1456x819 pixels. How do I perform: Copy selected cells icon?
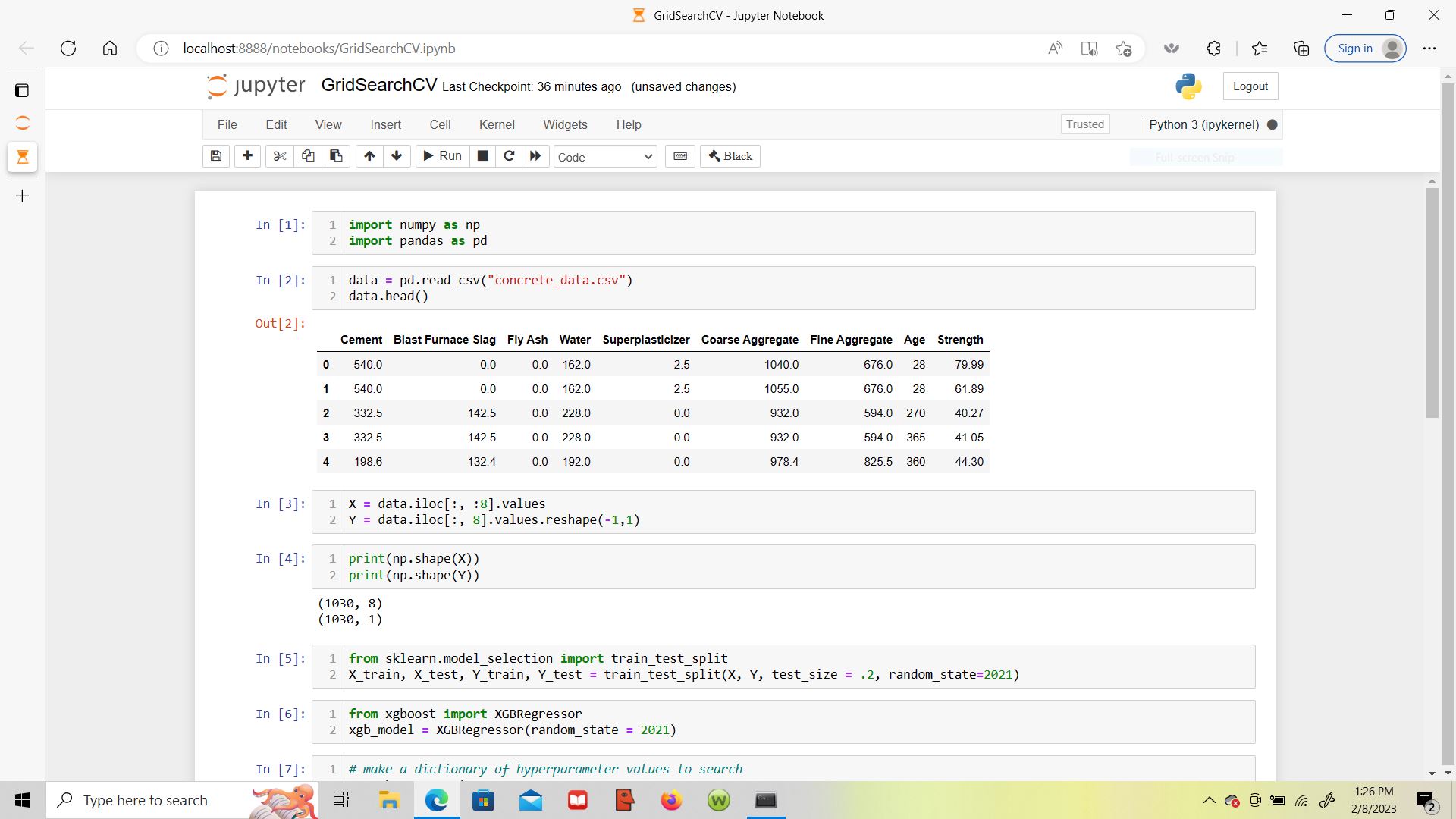[x=308, y=156]
